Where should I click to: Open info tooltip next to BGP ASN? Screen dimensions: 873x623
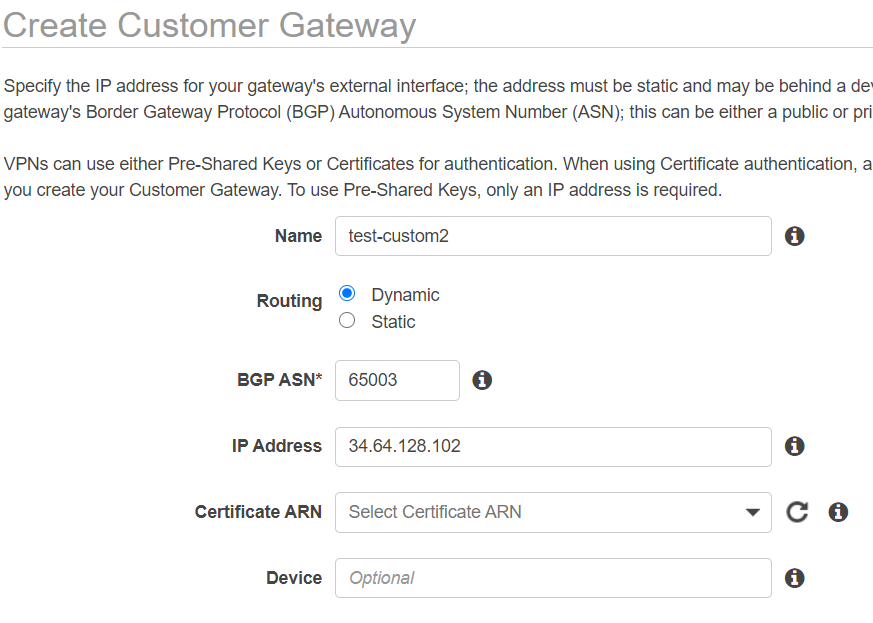click(x=482, y=380)
